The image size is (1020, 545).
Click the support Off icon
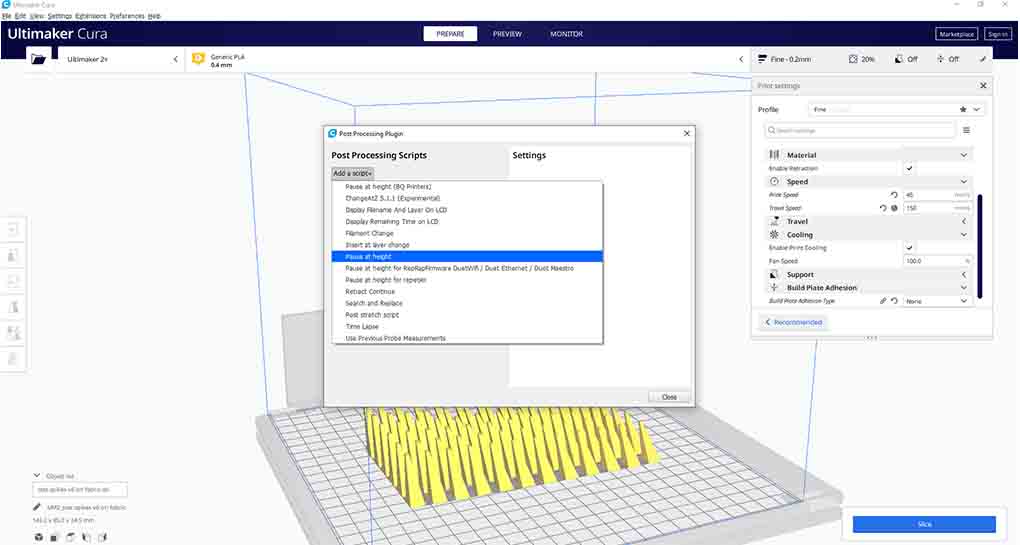[898, 59]
